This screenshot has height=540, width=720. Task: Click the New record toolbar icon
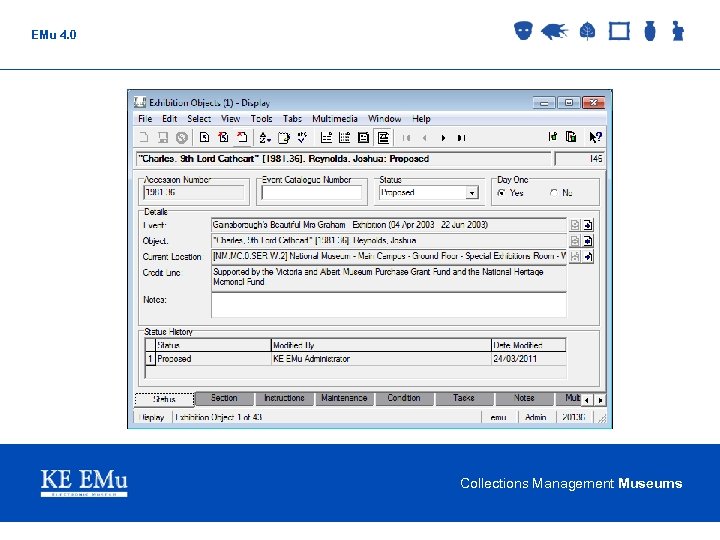coord(144,137)
